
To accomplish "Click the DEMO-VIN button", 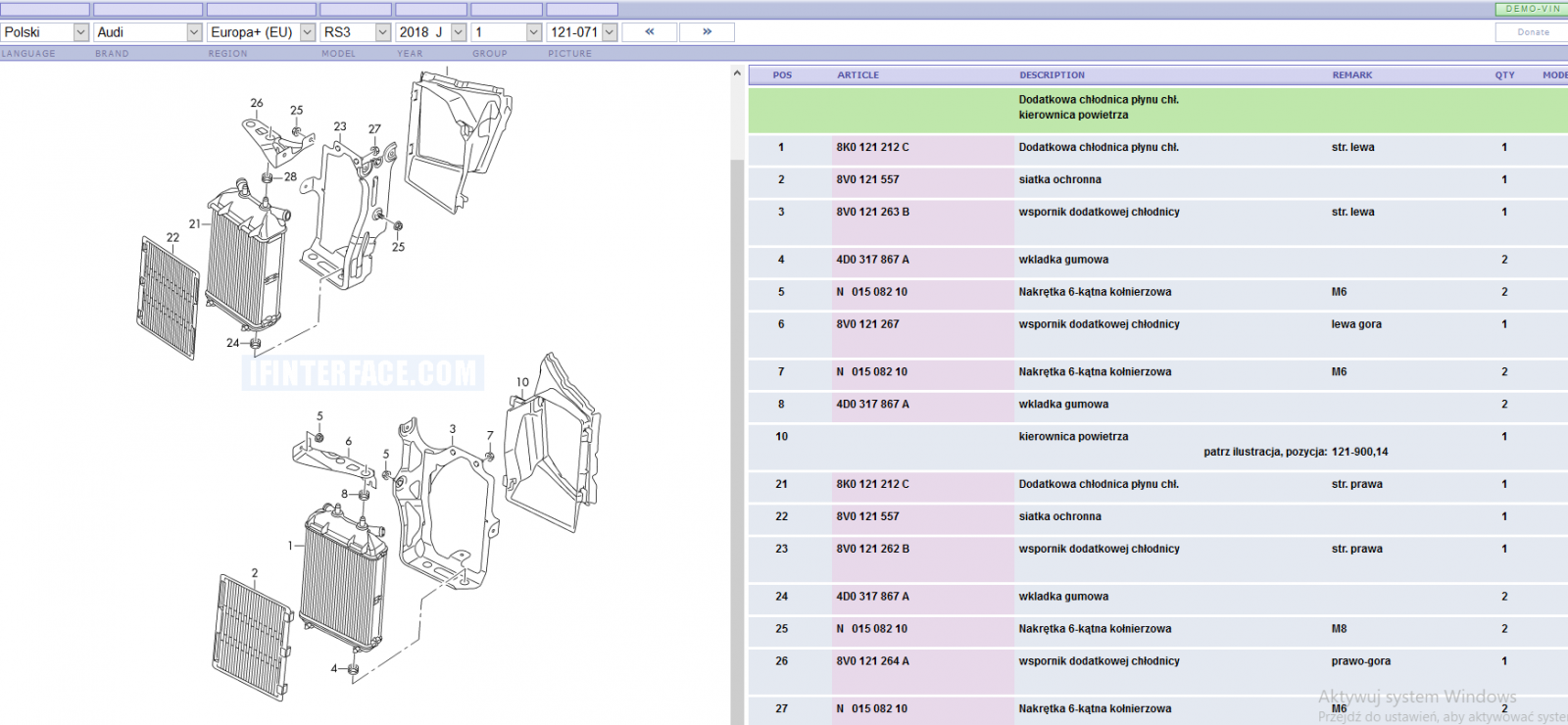I will (1533, 9).
